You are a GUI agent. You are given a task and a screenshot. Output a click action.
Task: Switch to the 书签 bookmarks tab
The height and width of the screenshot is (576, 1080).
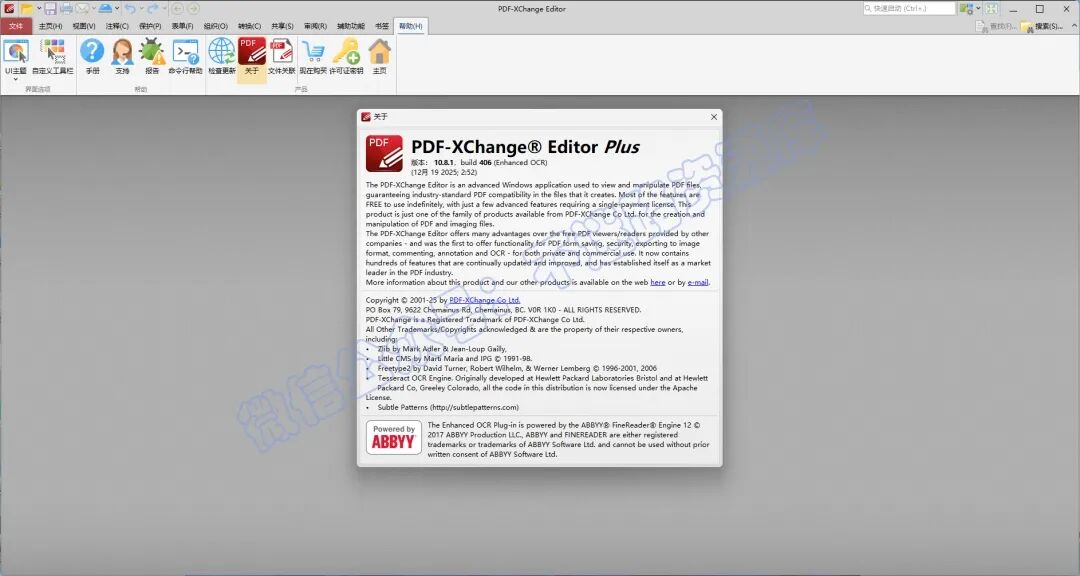click(382, 26)
